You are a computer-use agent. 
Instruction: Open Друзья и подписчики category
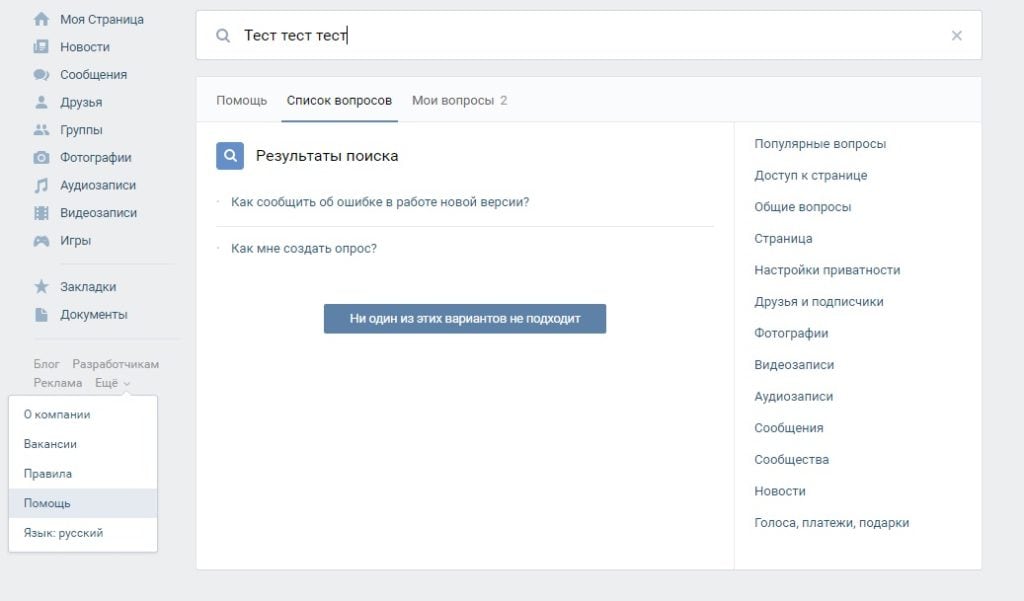pos(819,302)
